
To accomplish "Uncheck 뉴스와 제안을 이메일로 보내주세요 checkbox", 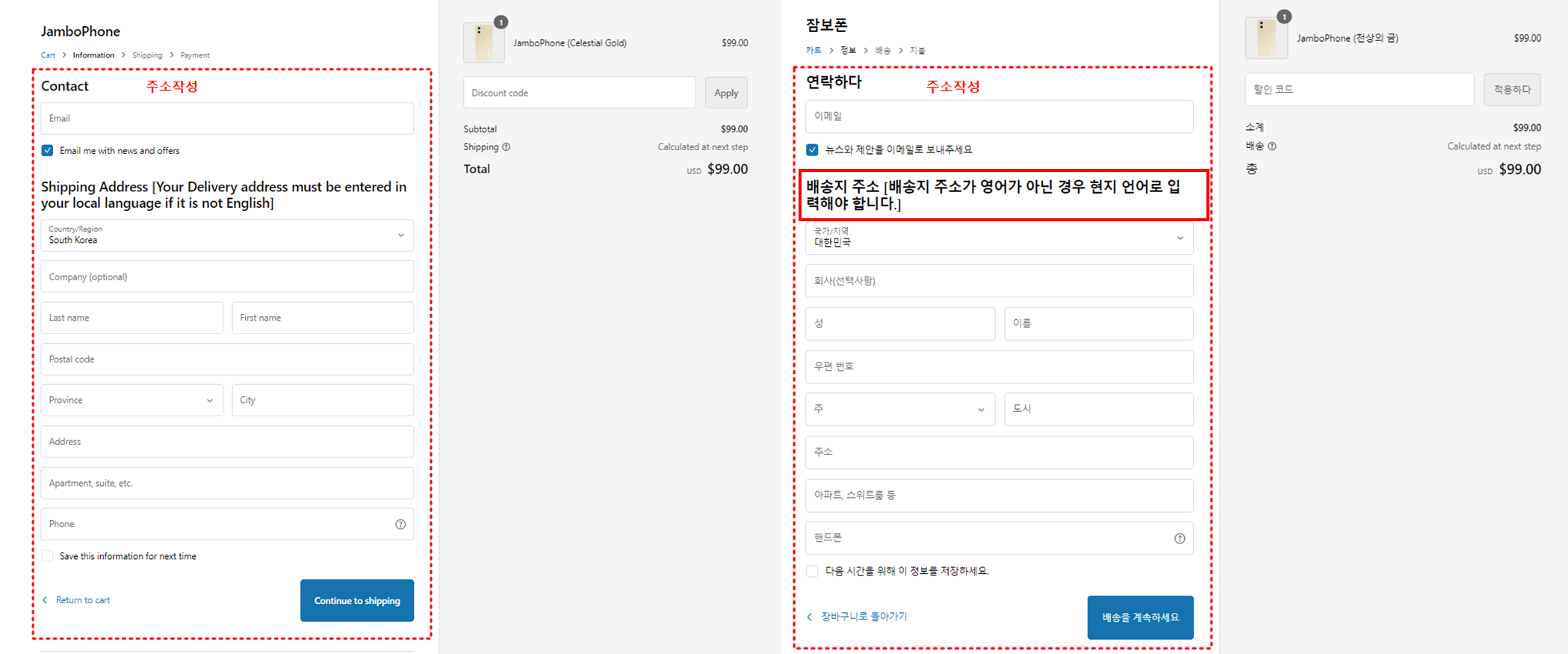I will 813,149.
